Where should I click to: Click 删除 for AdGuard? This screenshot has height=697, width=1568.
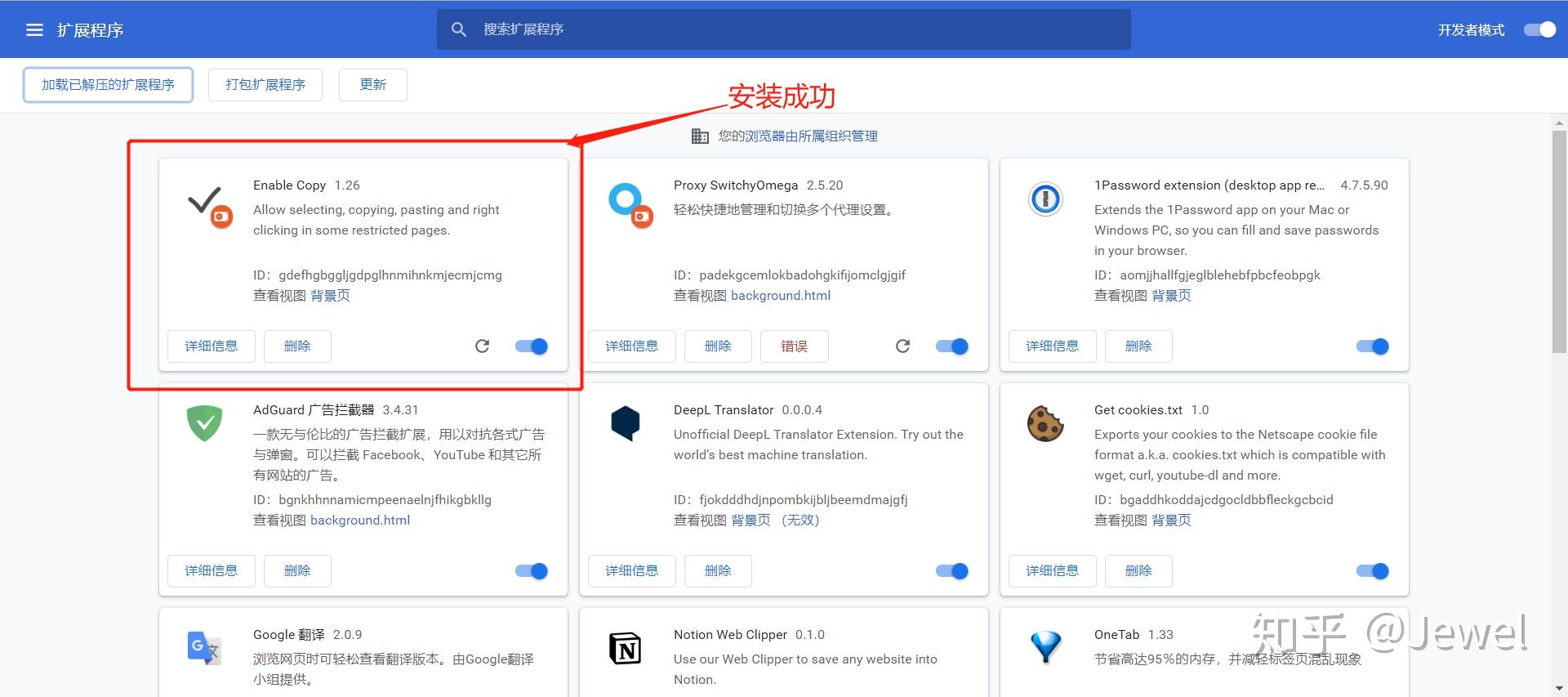[297, 571]
